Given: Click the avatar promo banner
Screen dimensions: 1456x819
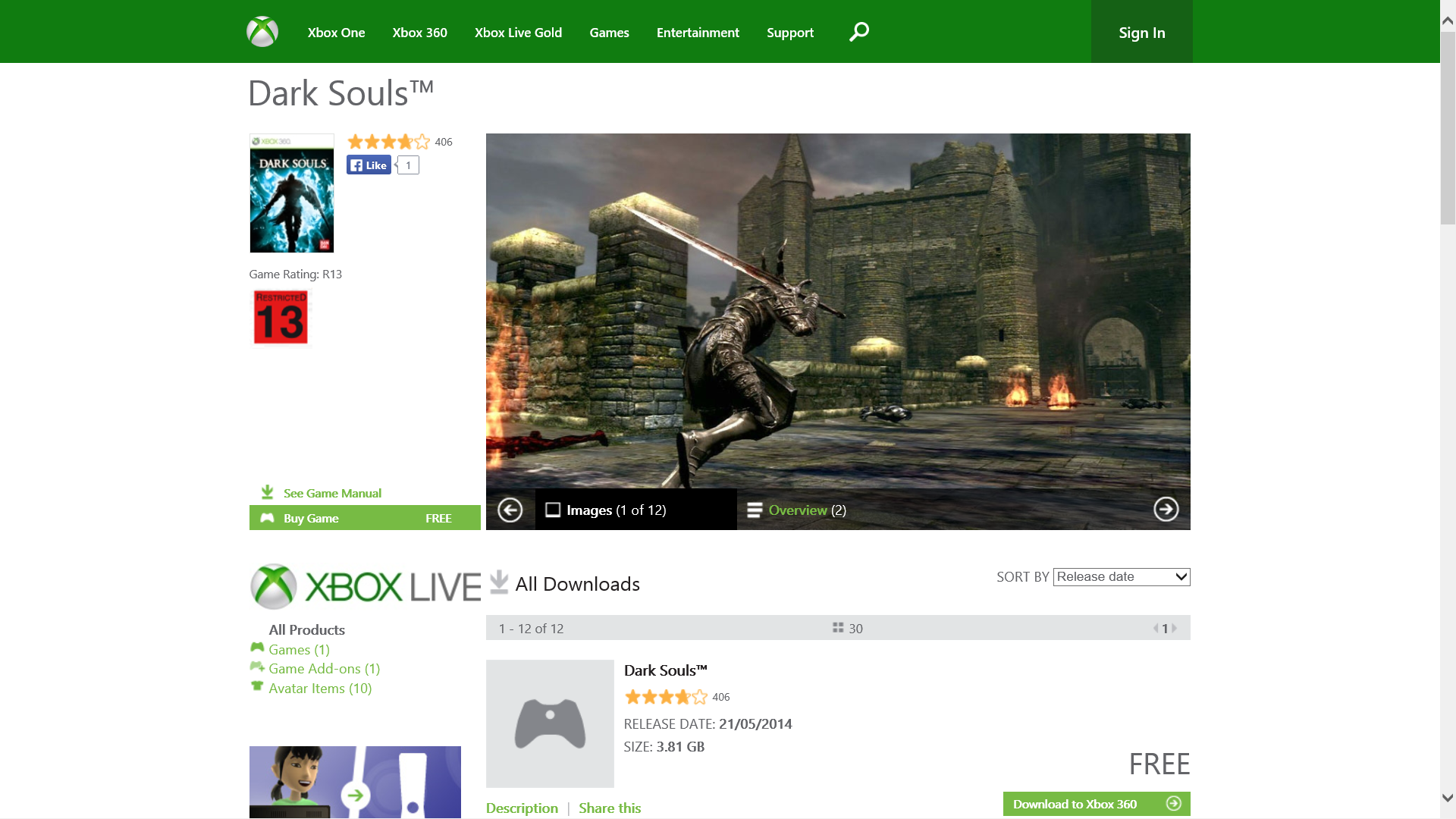Looking at the screenshot, I should 355,782.
